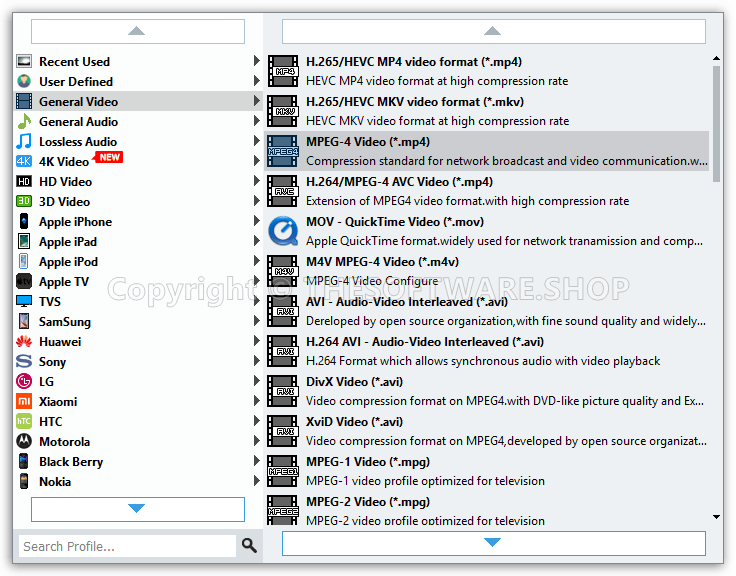Click the 4K Video category icon
Screen dimensions: 736x576
coord(24,161)
